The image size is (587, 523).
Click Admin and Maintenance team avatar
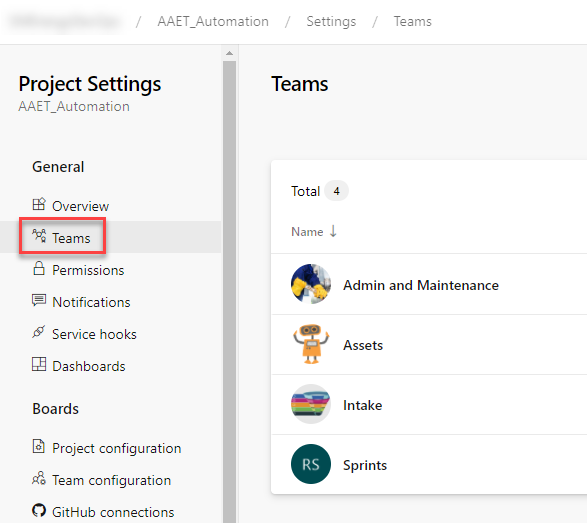point(311,284)
